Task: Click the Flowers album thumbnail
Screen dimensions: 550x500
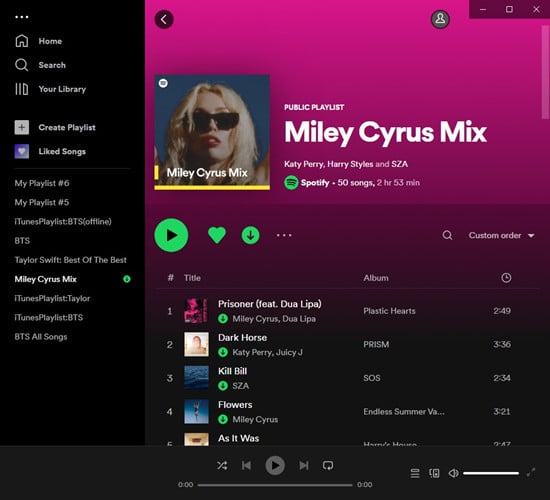Action: pos(196,412)
